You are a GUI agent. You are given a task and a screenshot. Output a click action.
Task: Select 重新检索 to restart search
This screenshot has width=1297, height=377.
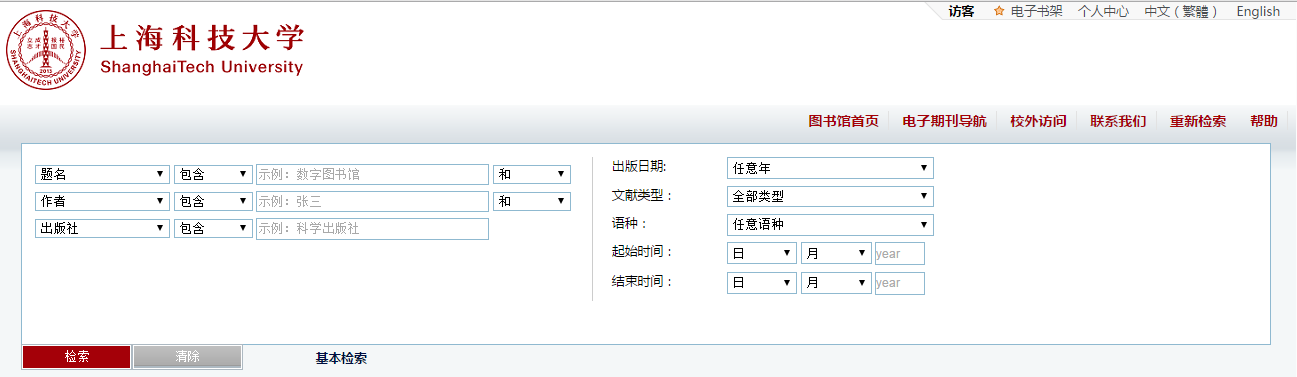pos(1198,121)
